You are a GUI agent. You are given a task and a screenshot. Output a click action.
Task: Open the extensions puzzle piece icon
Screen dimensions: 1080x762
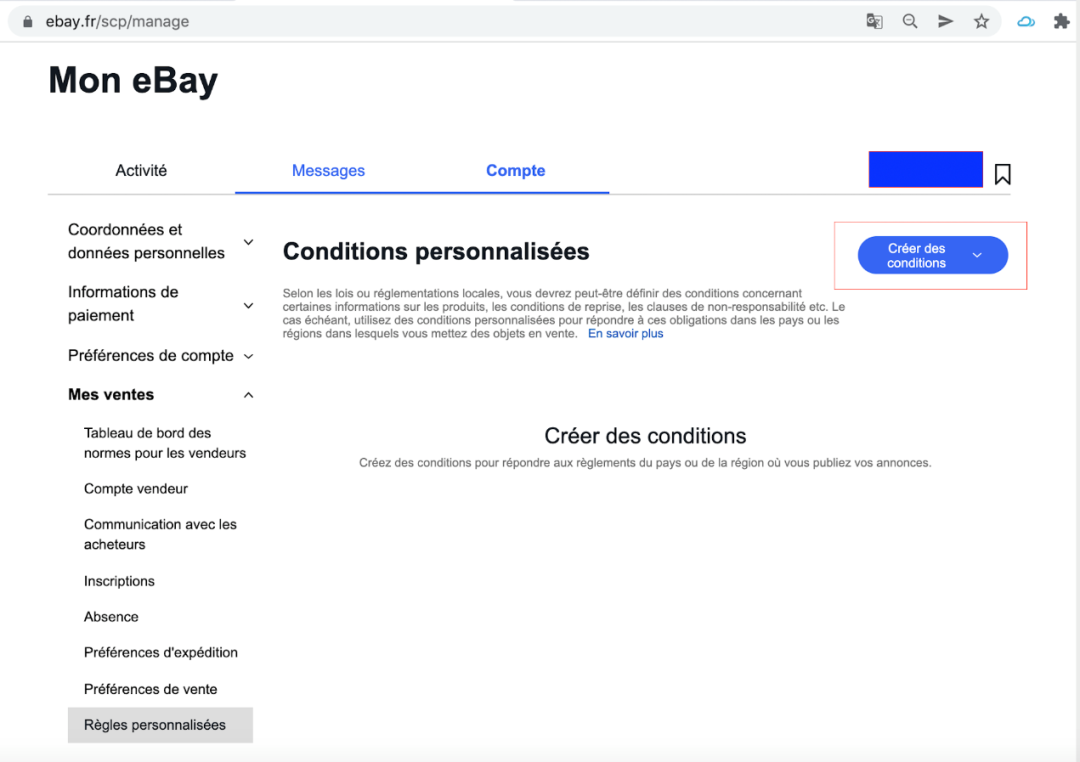tap(1061, 21)
